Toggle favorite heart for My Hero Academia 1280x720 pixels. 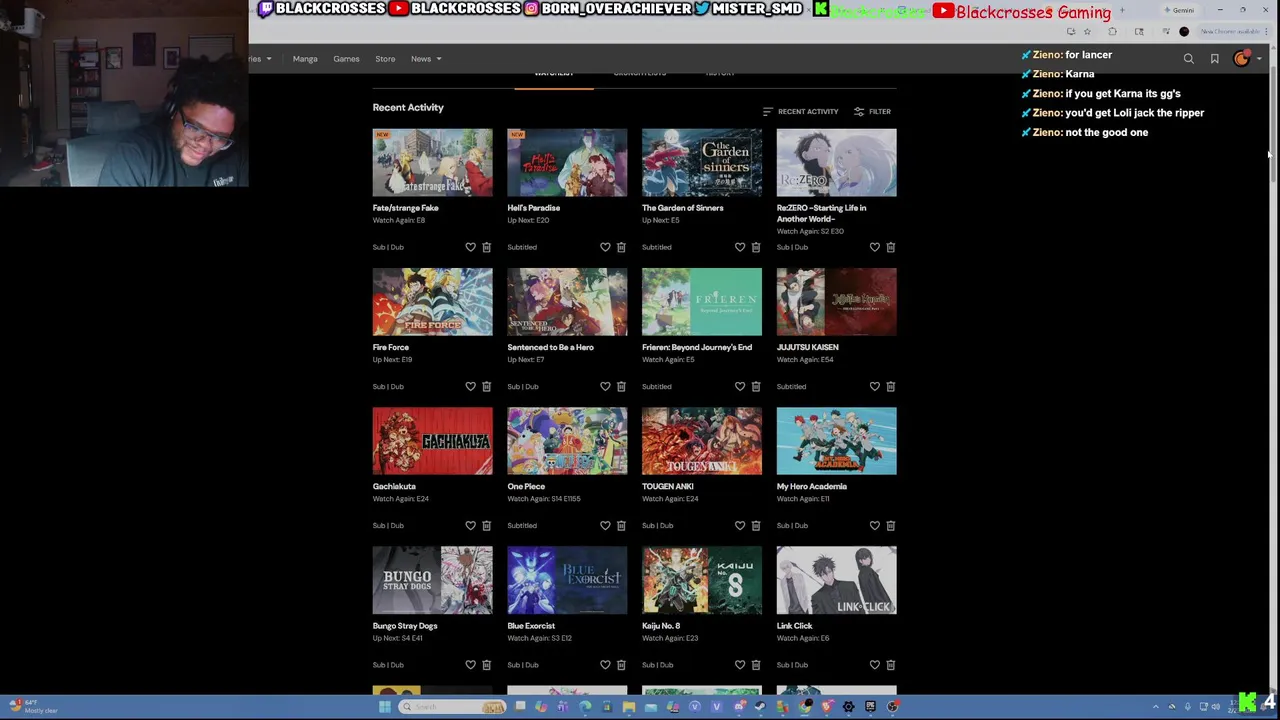click(874, 525)
